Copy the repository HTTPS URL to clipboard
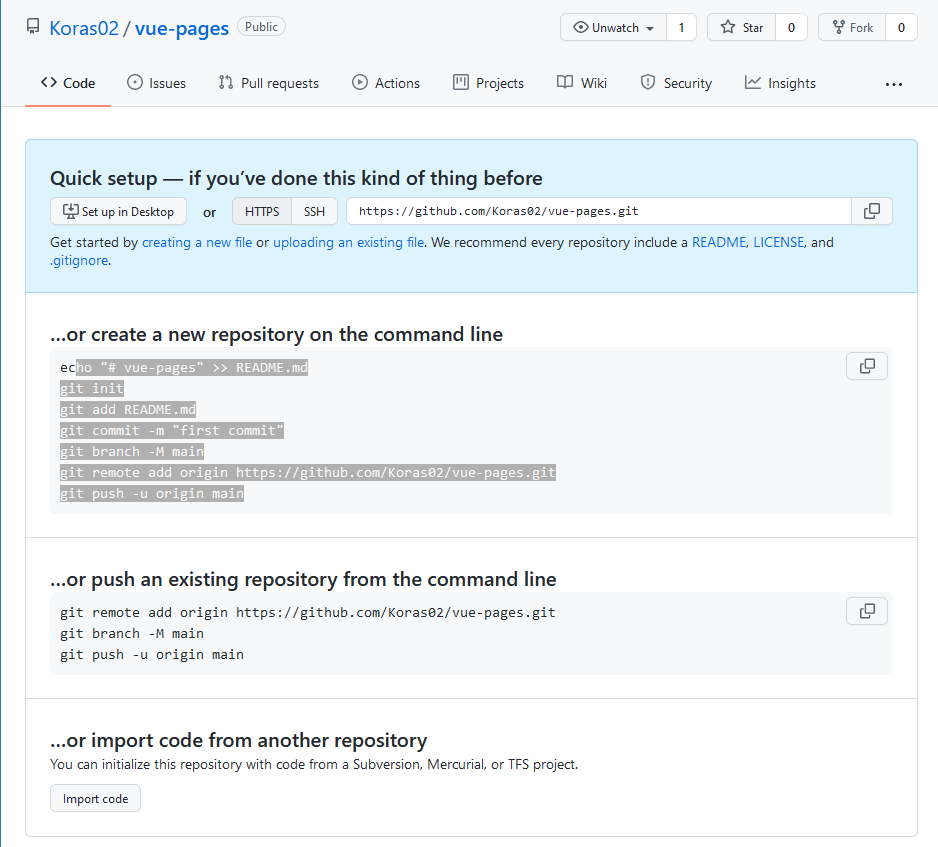Screen dimensions: 938x847 coord(872,211)
